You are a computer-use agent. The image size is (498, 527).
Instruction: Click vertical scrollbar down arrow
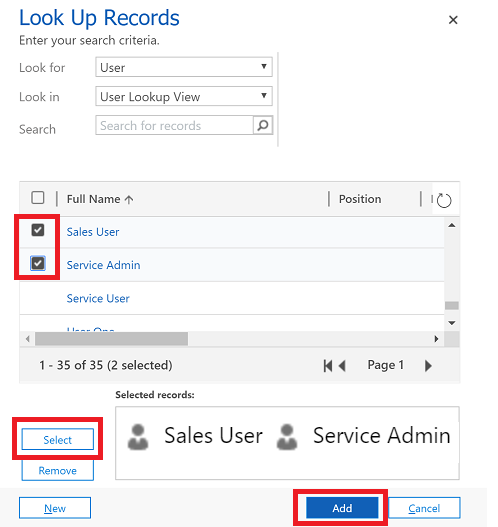452,323
